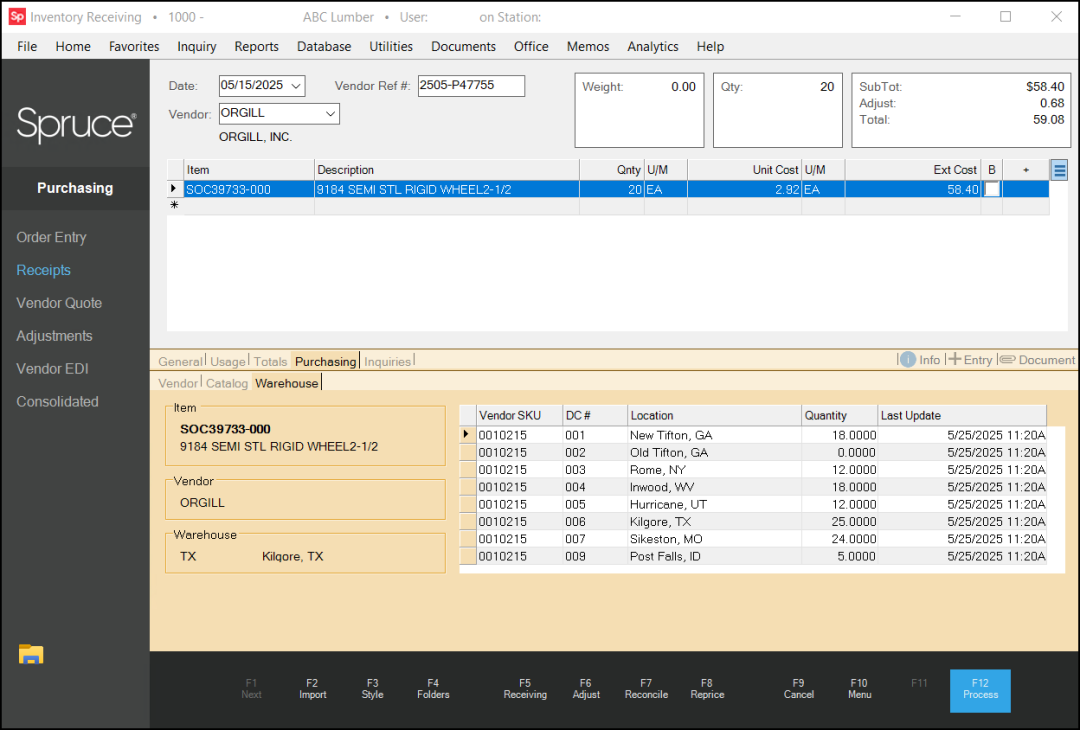Click the F8 Reprice button
Viewport: 1080px width, 730px height.
coord(707,689)
